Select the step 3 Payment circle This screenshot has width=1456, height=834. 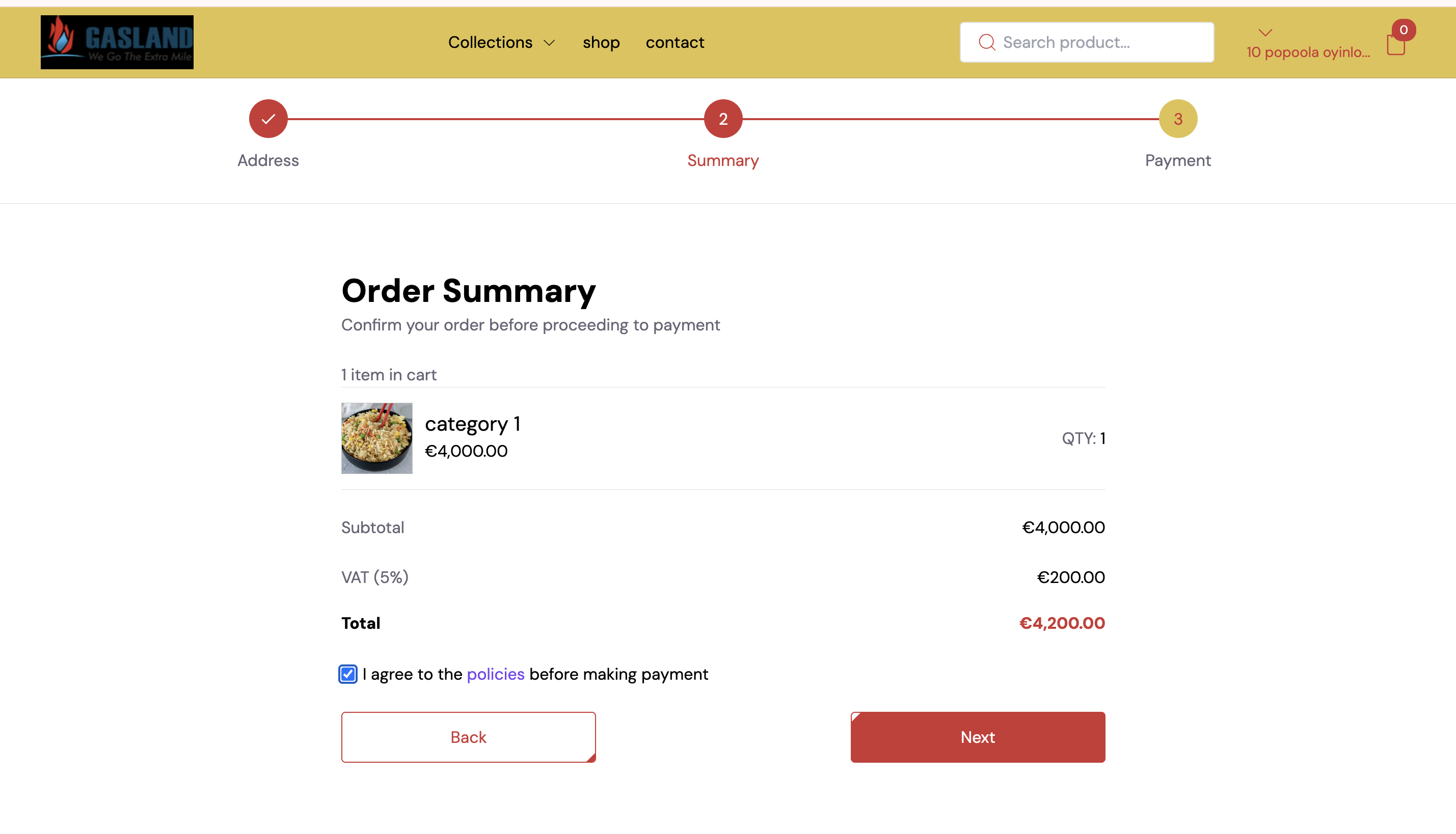pos(1178,119)
